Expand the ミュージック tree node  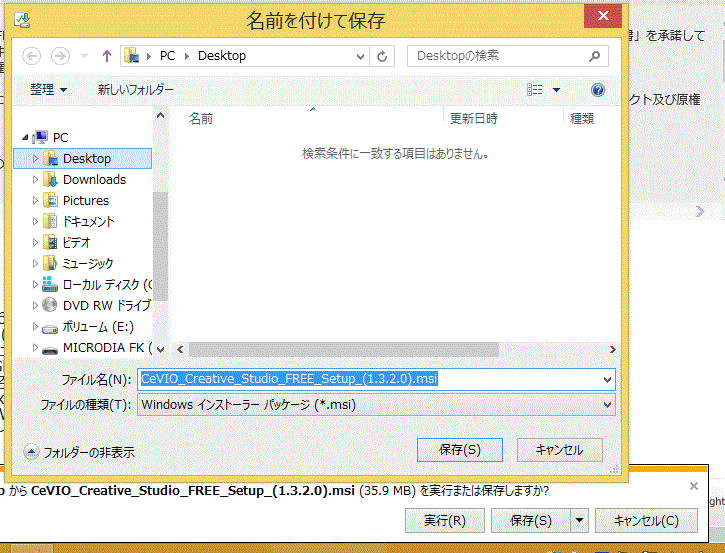[x=35, y=264]
